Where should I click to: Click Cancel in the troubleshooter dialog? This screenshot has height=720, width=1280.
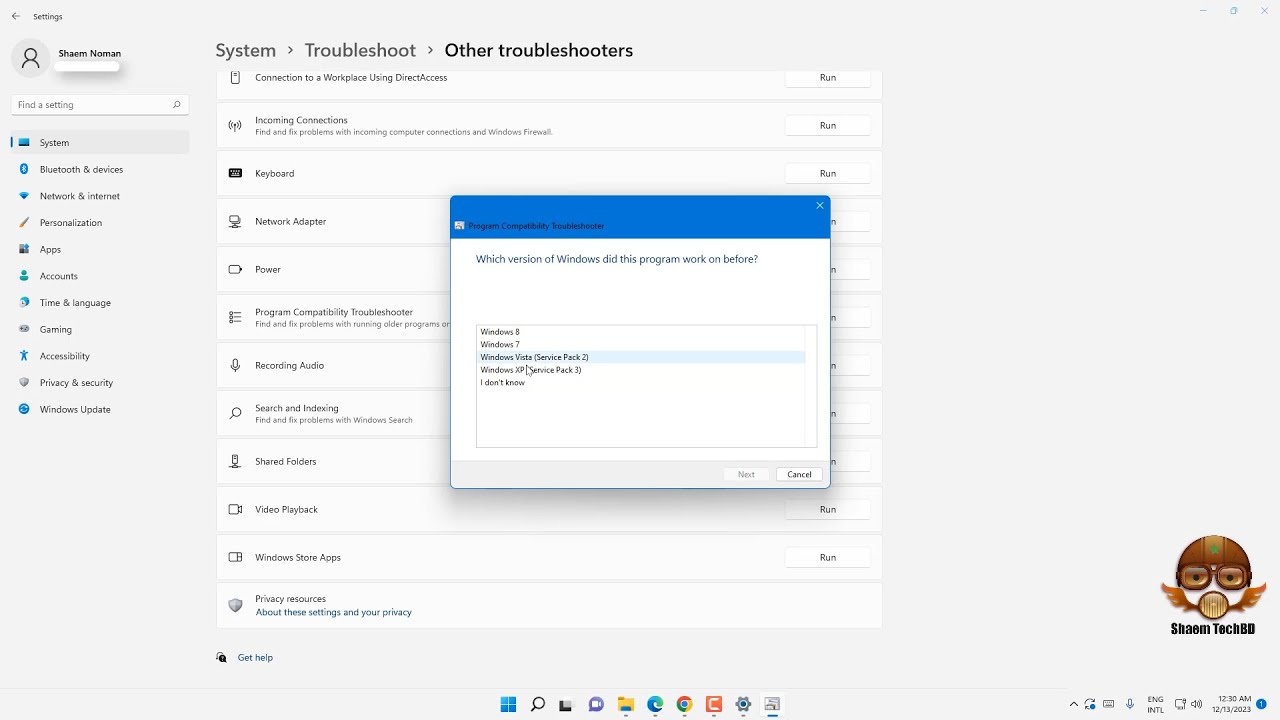click(799, 474)
